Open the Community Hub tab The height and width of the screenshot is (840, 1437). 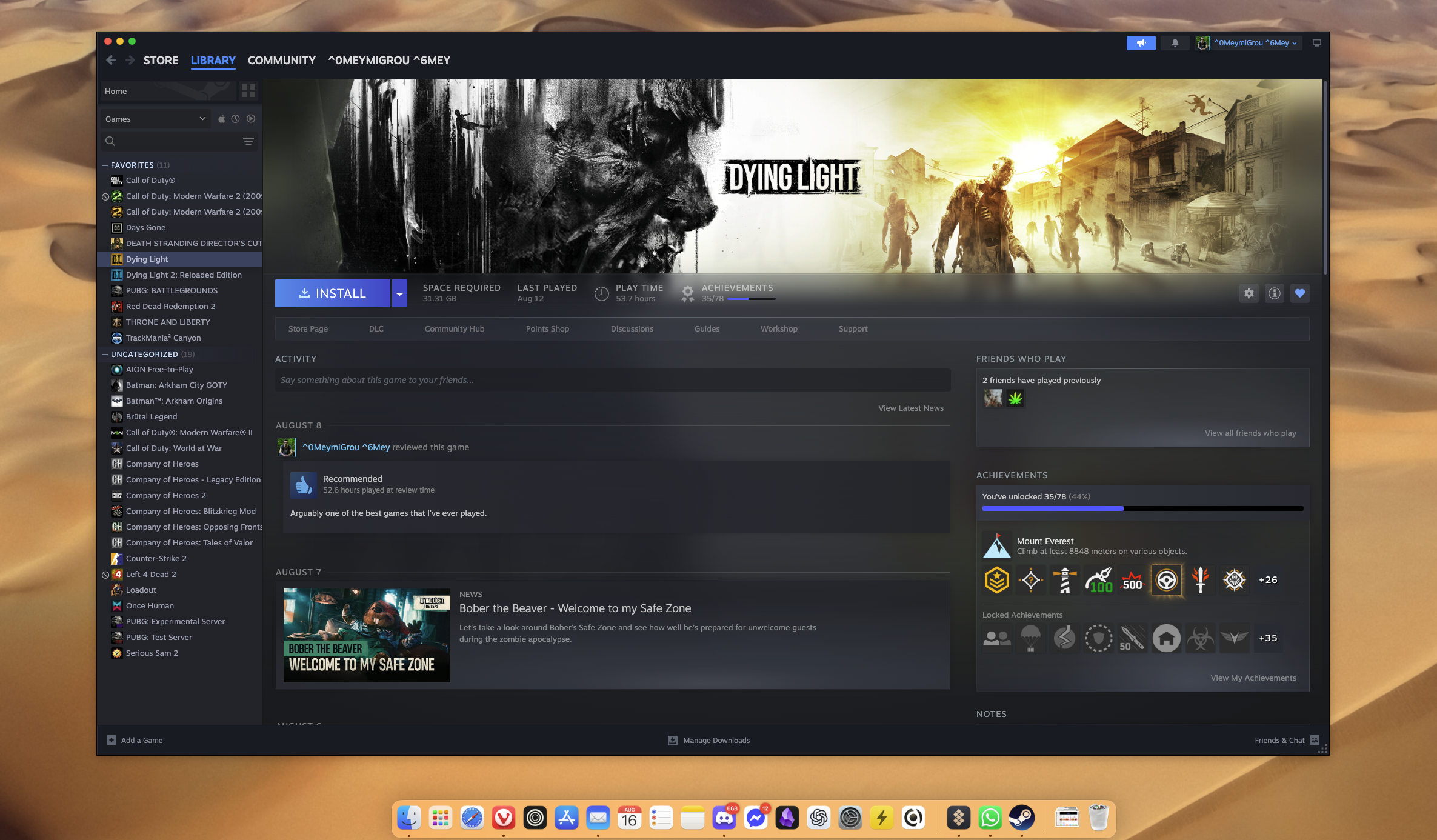click(x=455, y=329)
